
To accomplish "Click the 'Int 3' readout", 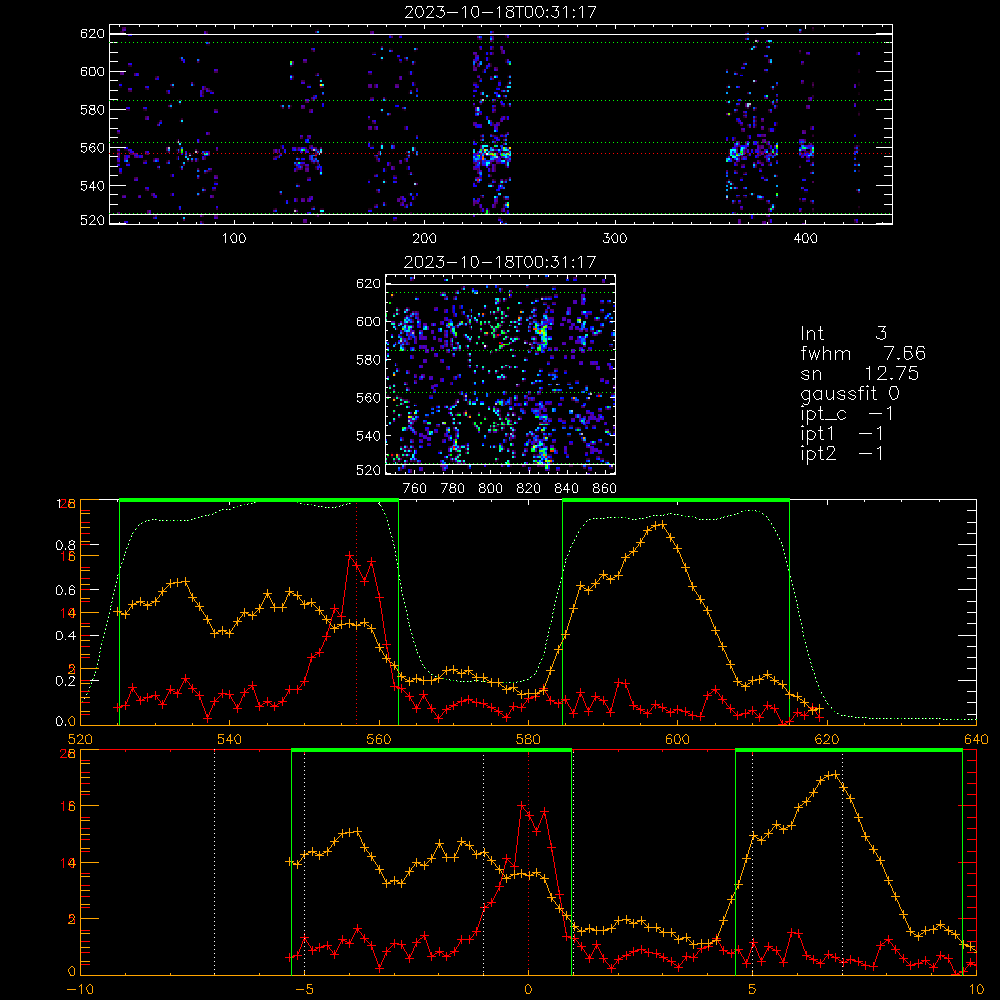I will pyautogui.click(x=843, y=333).
